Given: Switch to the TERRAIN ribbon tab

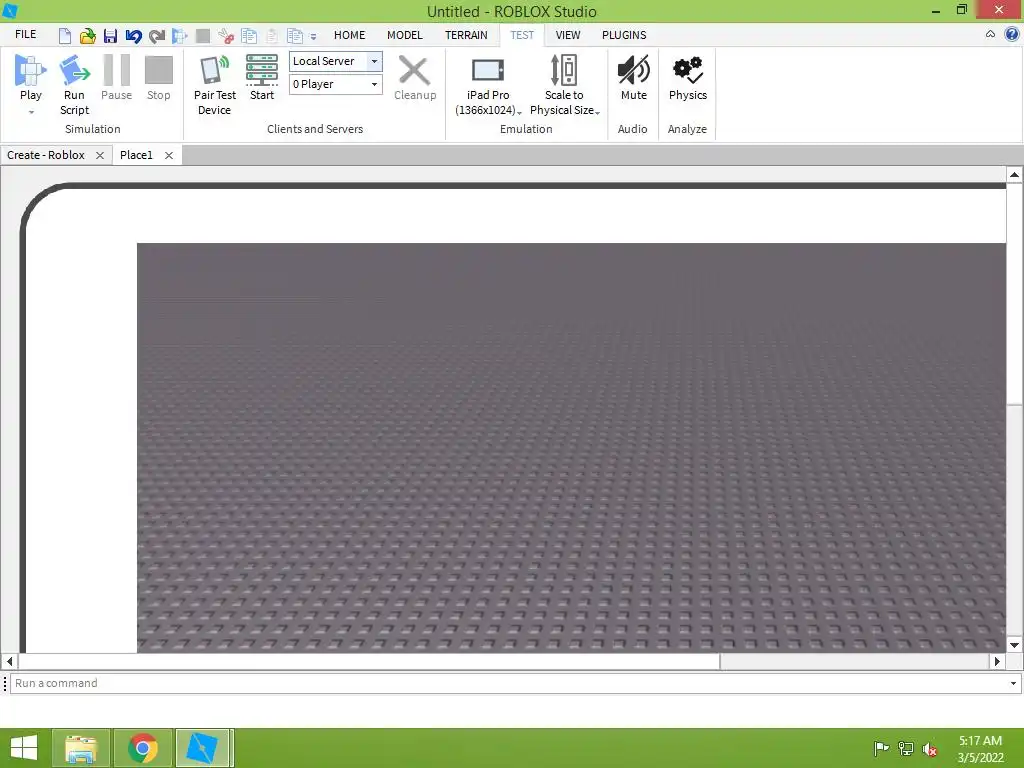Looking at the screenshot, I should point(466,35).
